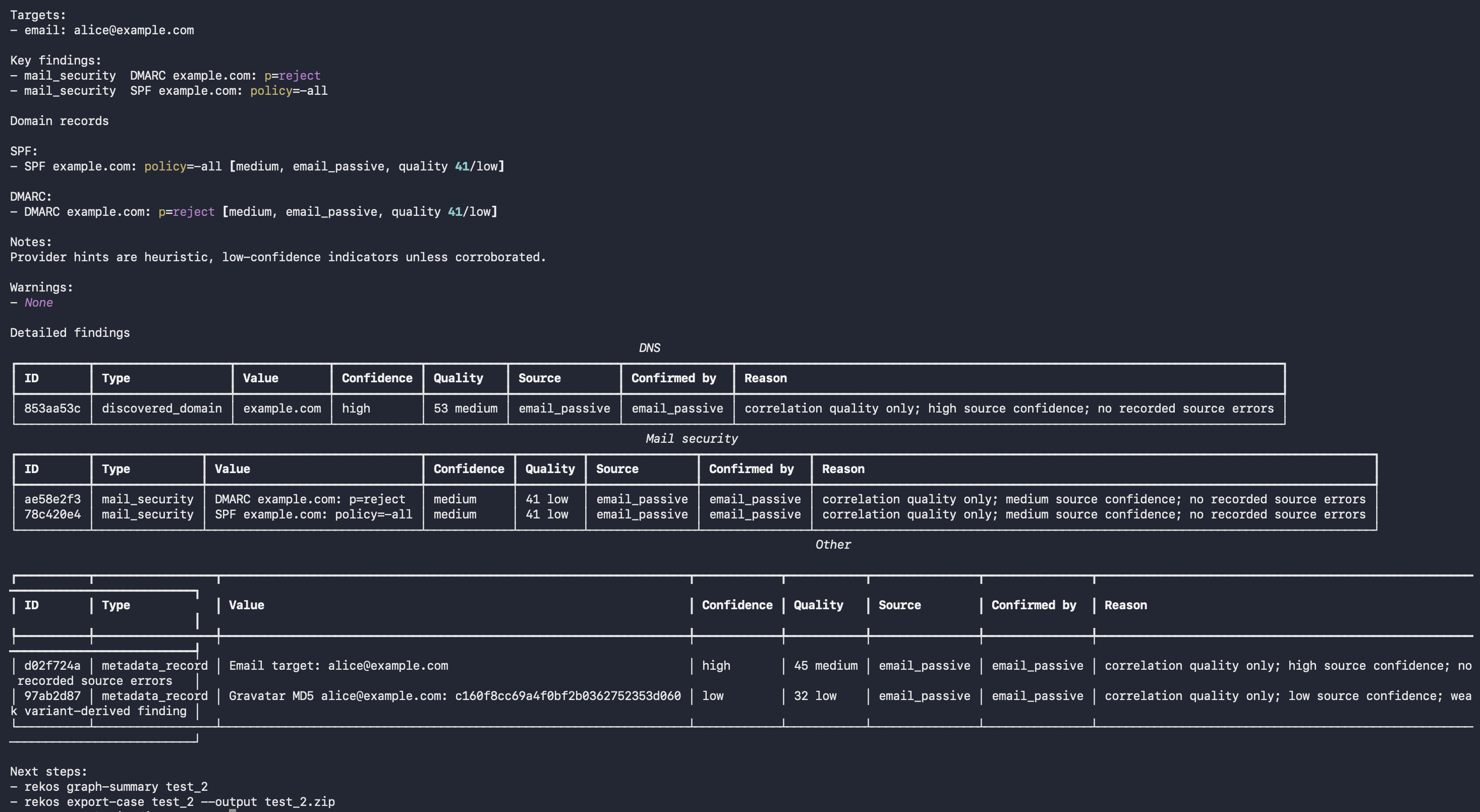
Task: Click the Gravatar MD5 hash value cell
Action: click(455, 696)
